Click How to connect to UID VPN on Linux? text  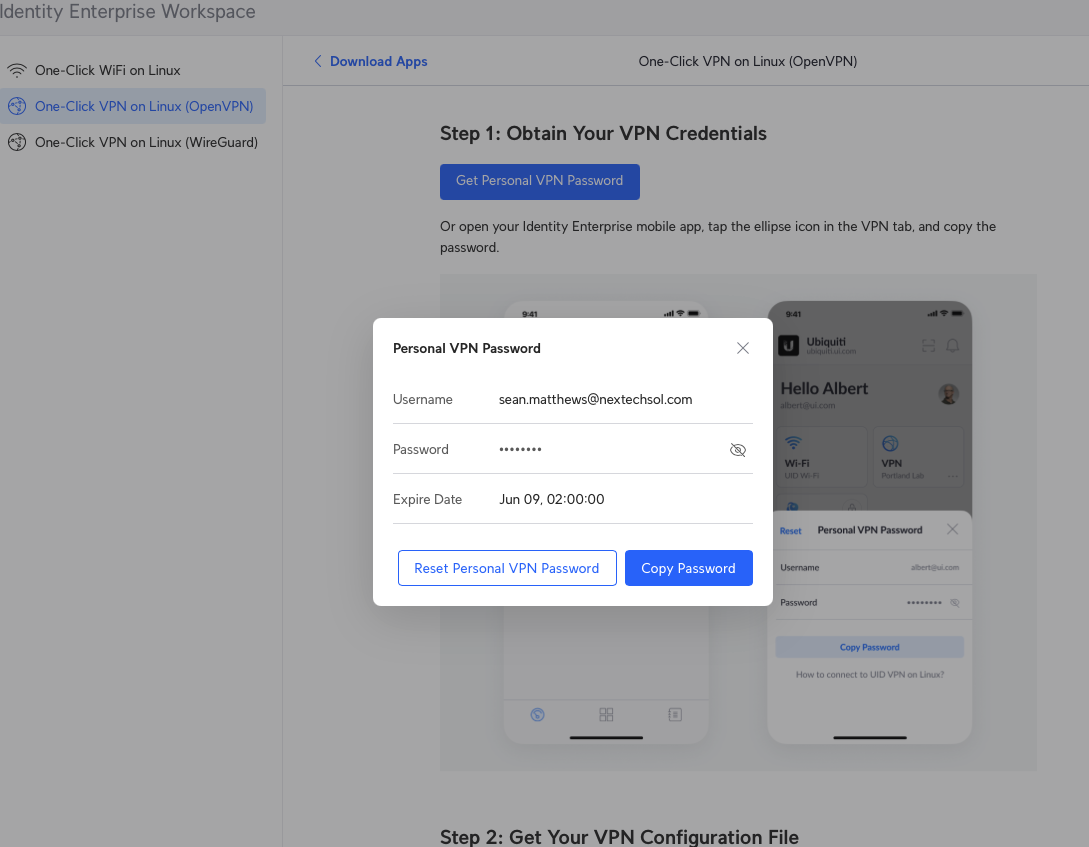pos(870,674)
